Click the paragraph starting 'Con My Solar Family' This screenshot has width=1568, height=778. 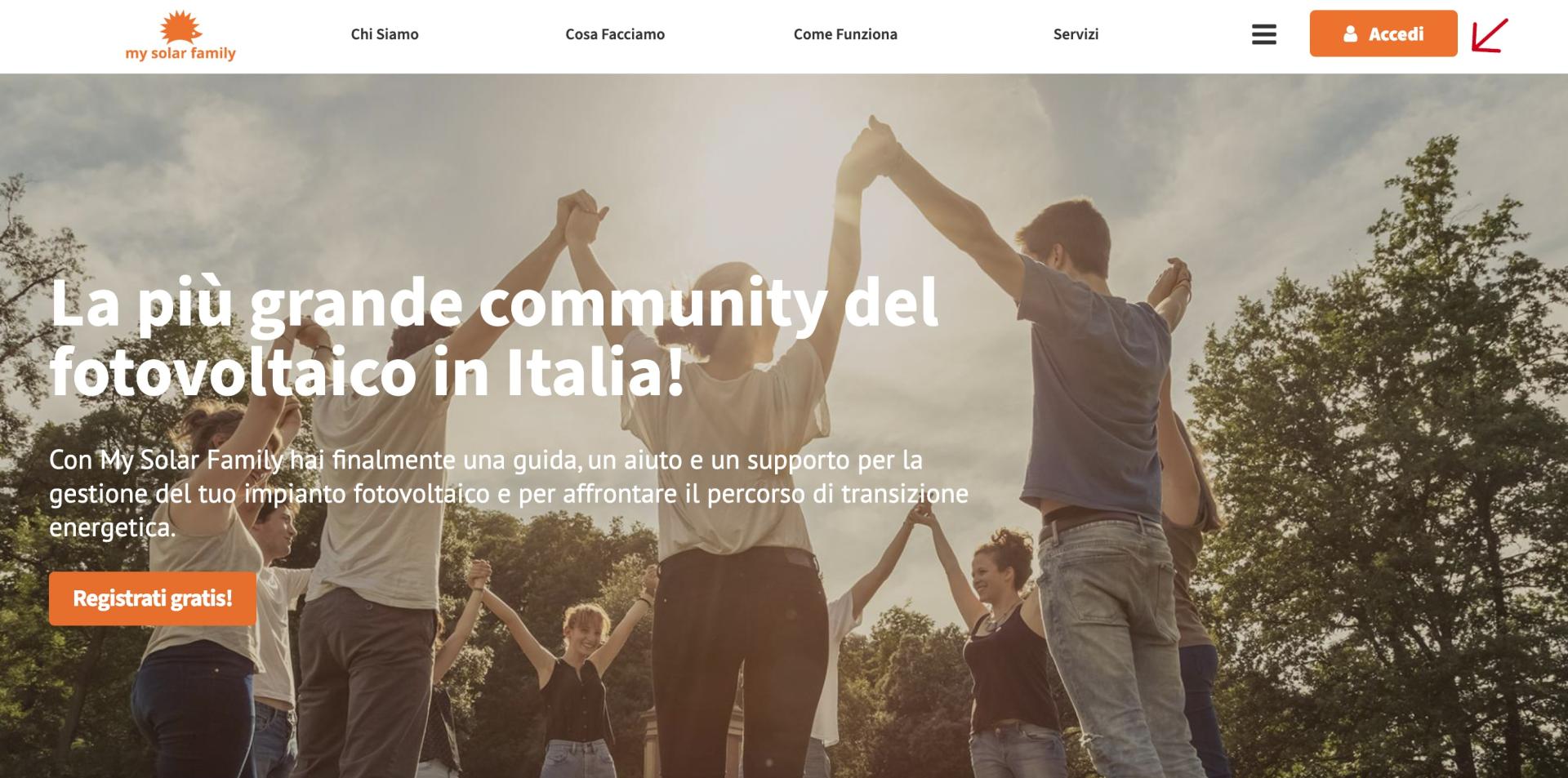(x=509, y=493)
